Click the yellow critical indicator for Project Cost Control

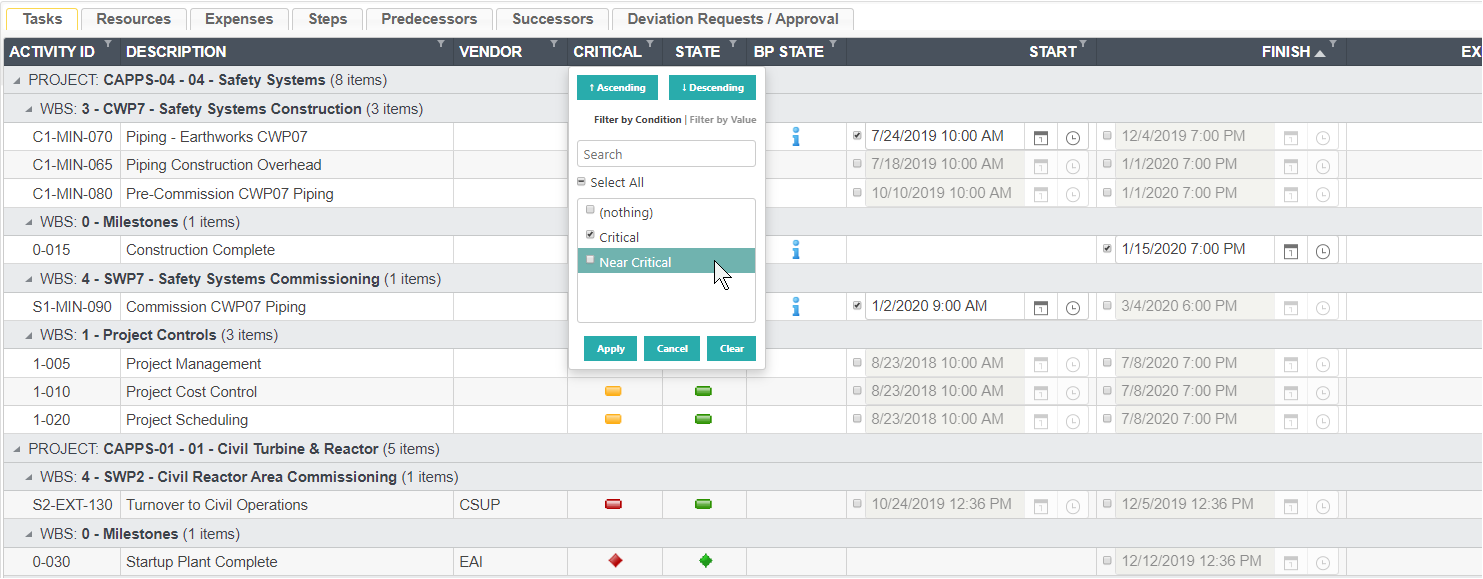tap(613, 391)
